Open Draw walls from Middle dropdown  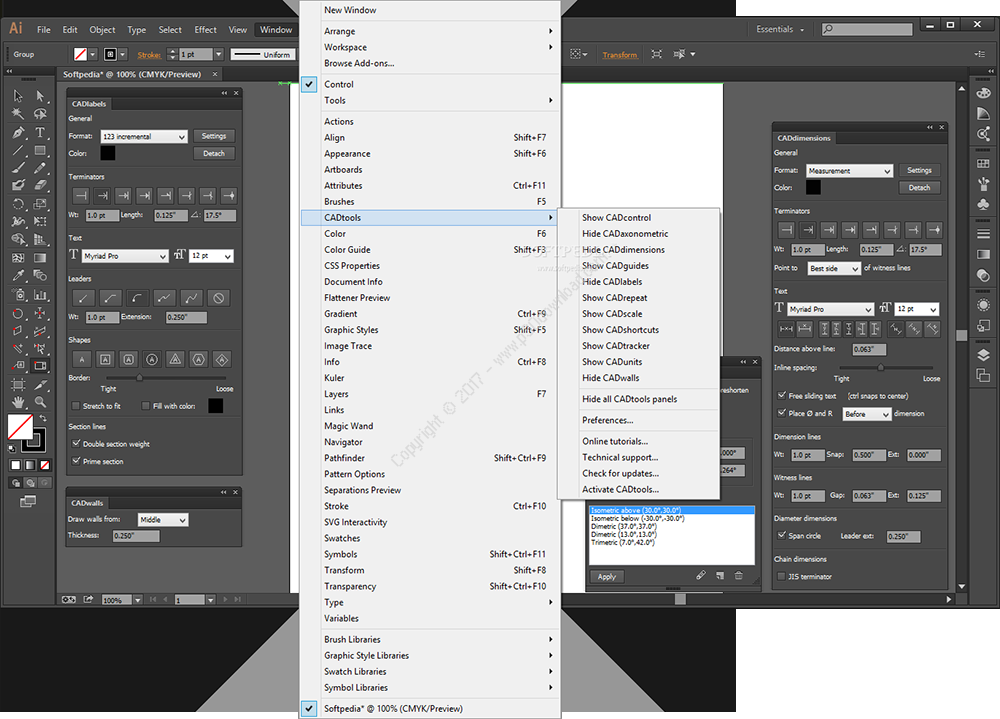pos(163,520)
